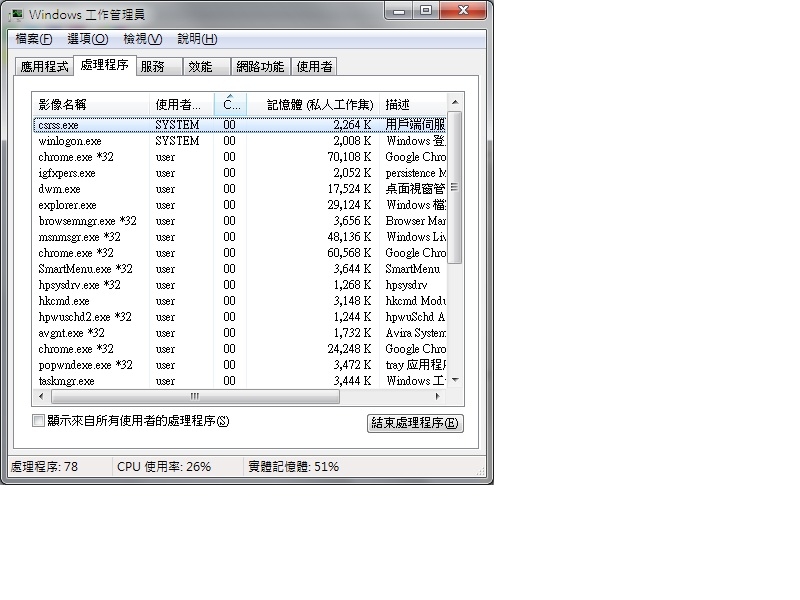Click the horizontal scrollbar left arrow
Screen dimensions: 800x600
coord(41,396)
